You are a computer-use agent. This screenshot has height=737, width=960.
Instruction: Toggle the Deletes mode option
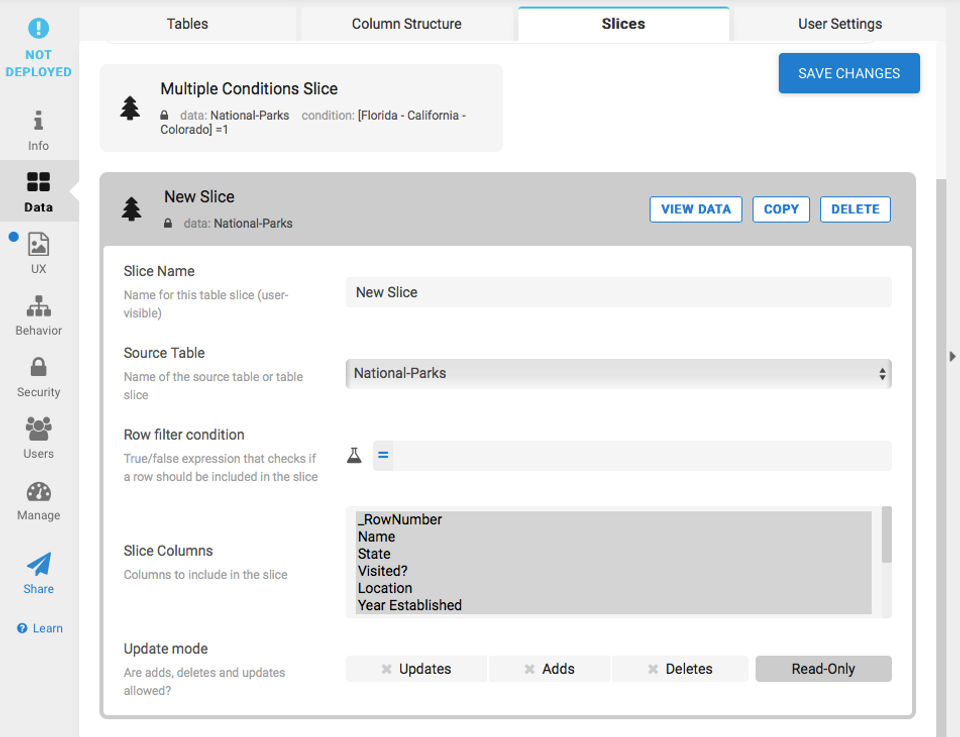[680, 669]
